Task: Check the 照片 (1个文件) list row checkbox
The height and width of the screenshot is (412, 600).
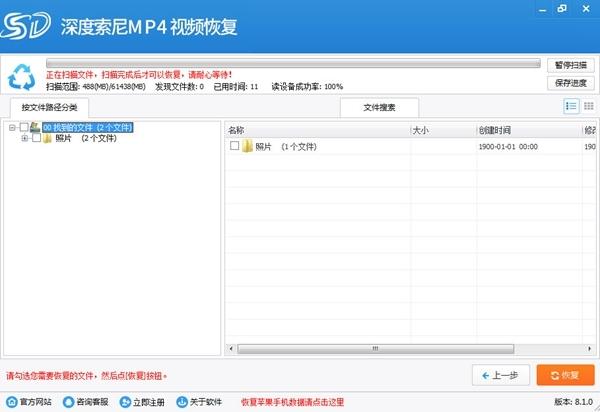Action: tap(235, 145)
